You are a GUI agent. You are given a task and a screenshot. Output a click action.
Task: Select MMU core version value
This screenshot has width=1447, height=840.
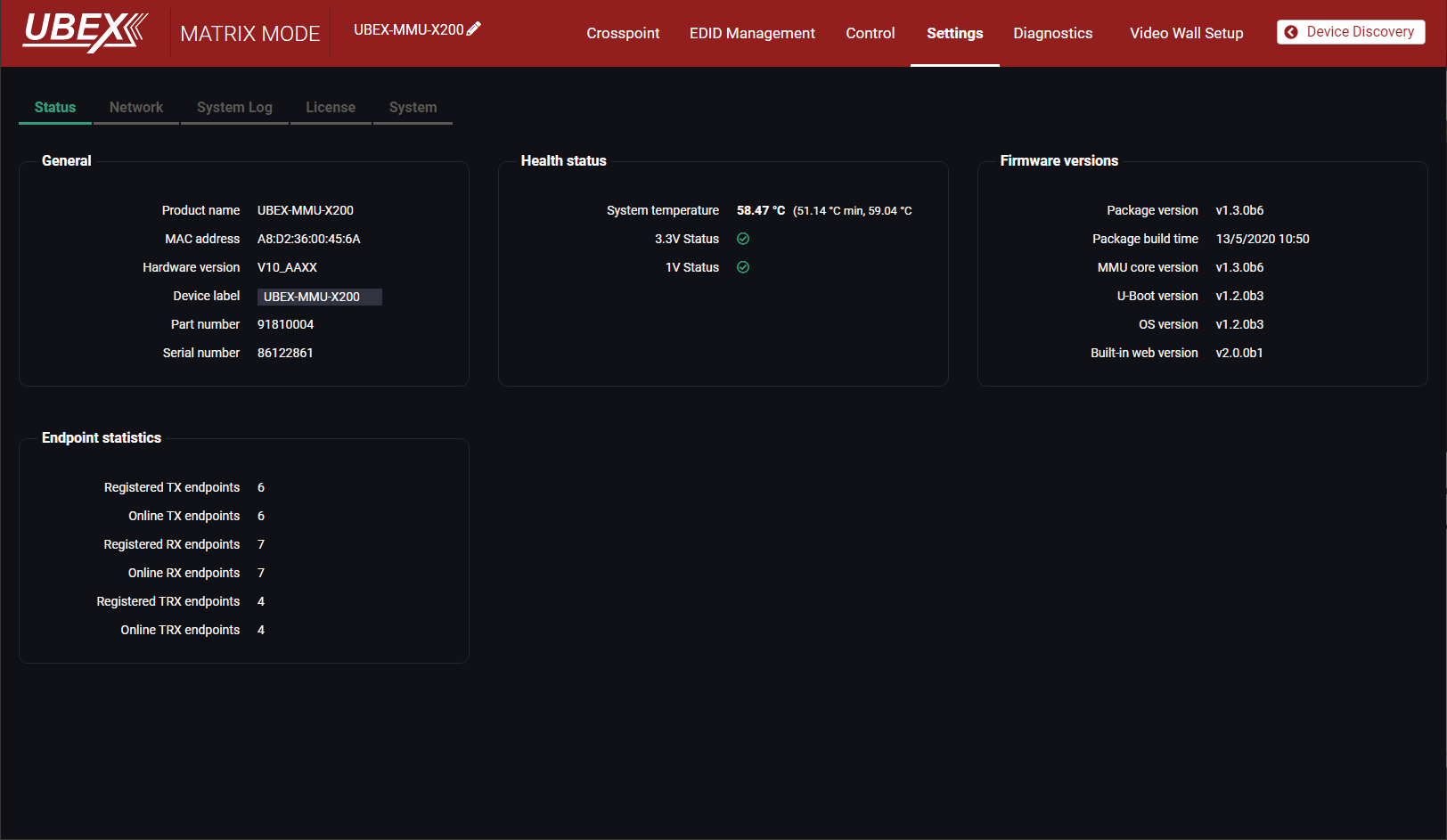pos(1239,267)
